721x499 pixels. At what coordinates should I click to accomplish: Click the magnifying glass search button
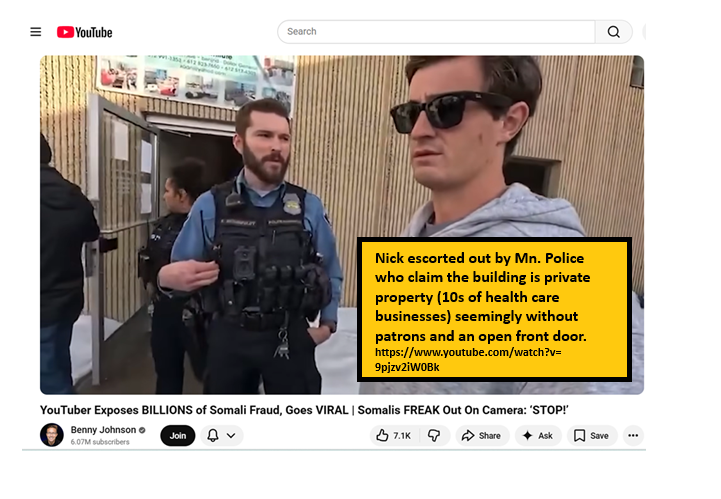[613, 32]
